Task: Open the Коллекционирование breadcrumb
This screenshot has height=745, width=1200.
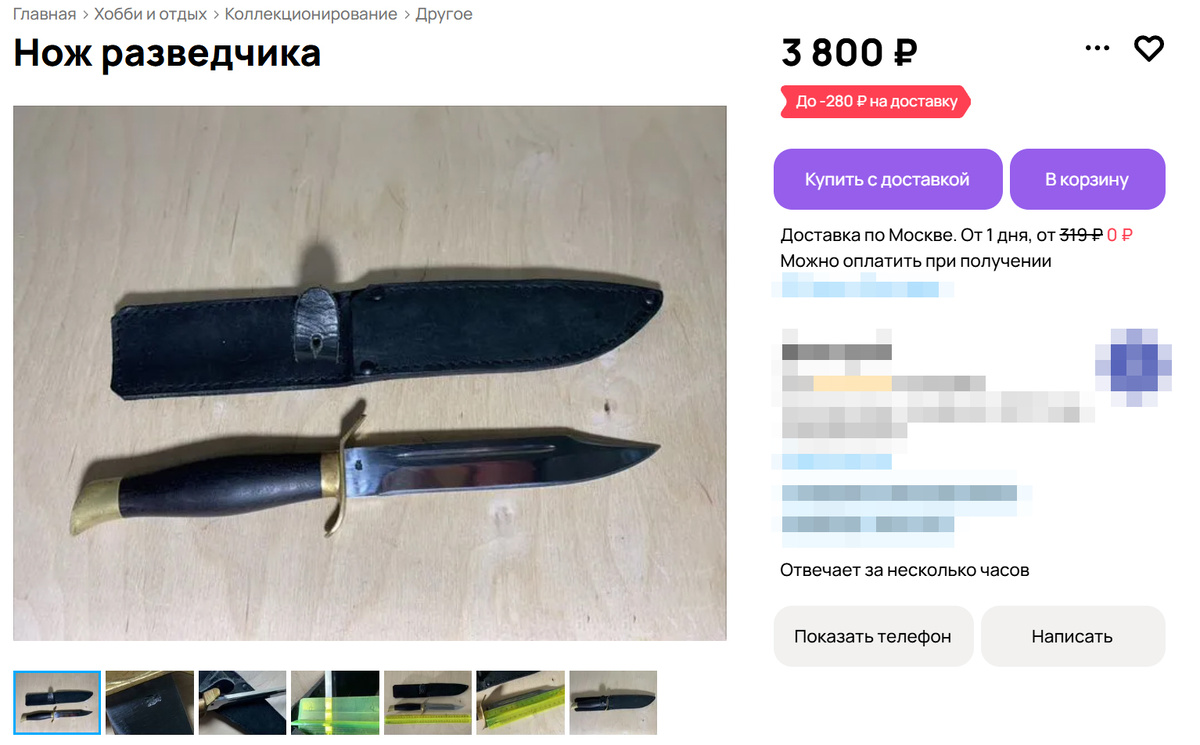Action: click(311, 14)
